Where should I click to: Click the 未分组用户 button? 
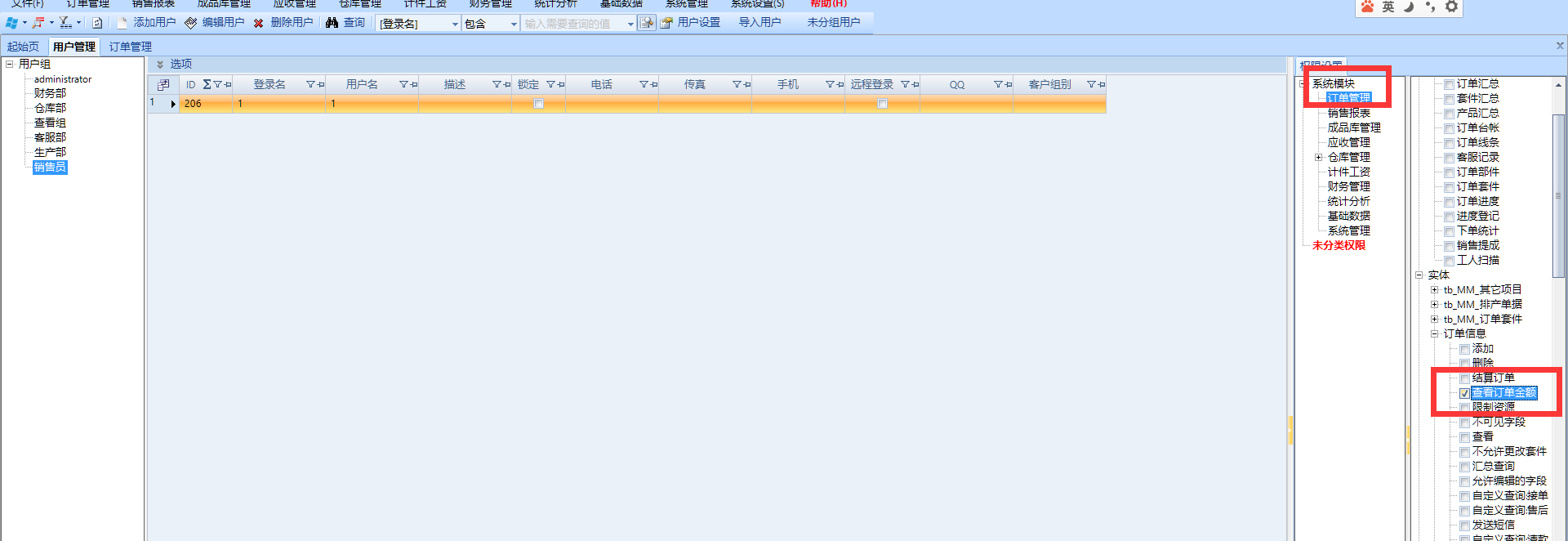pos(833,23)
